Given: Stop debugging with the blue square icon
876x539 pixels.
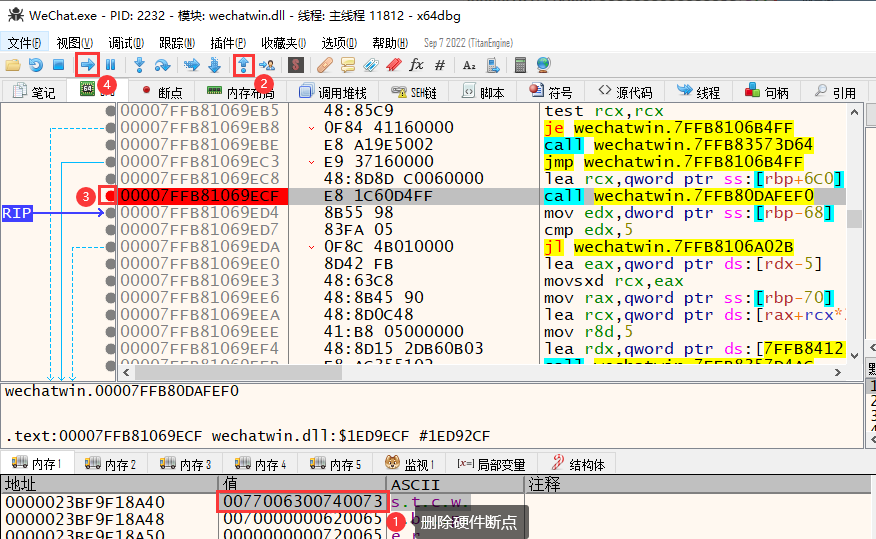Looking at the screenshot, I should tap(58, 65).
